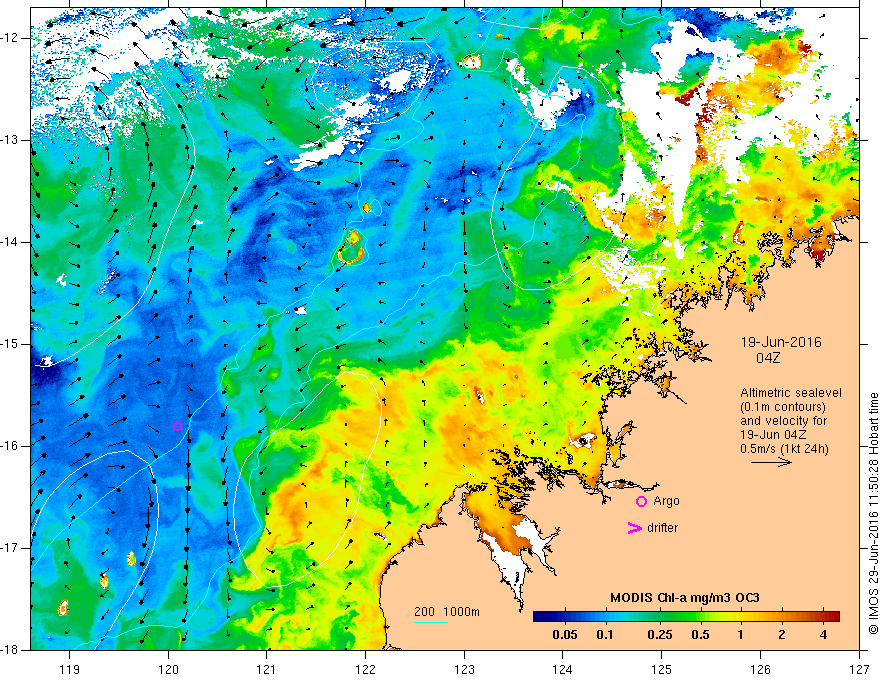Click the '19-Jun-2016' date text
Image resolution: width=880 pixels, height=680 pixels.
[781, 342]
